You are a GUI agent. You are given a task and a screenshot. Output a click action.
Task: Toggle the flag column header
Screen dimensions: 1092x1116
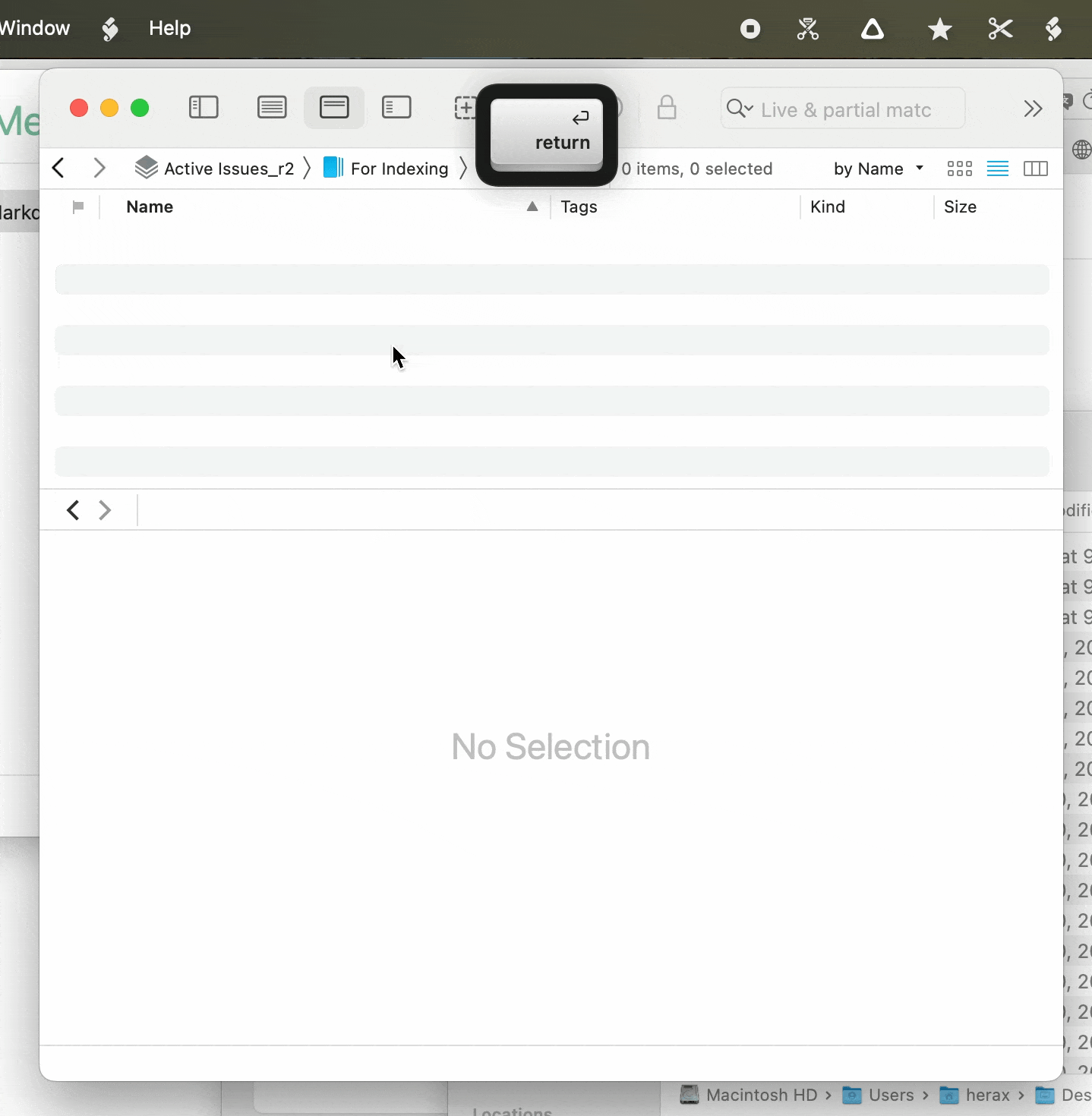click(78, 206)
